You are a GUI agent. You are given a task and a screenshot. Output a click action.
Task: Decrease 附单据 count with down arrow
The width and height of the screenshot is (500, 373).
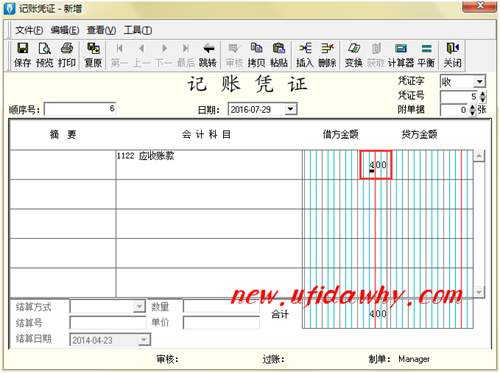pos(472,113)
